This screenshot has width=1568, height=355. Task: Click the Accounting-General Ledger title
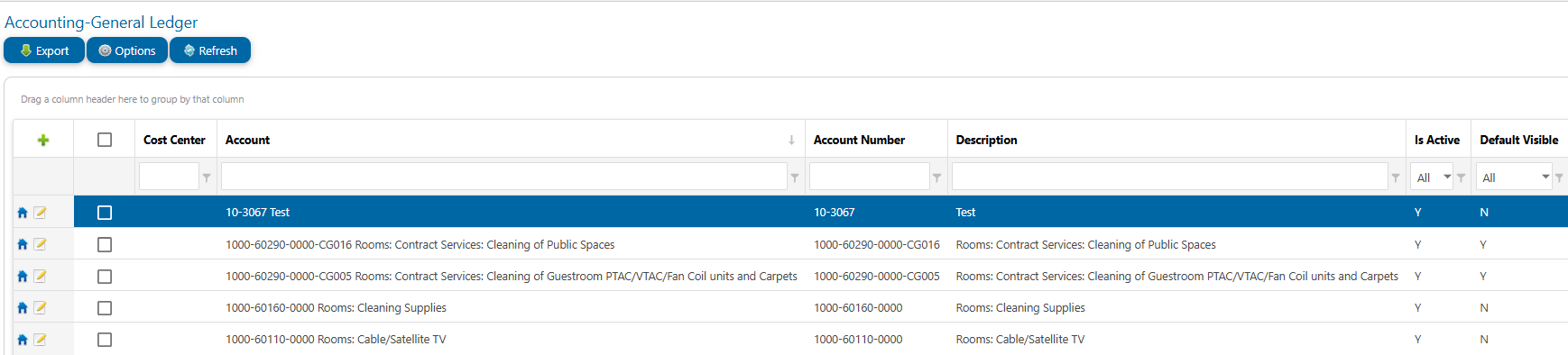click(101, 23)
